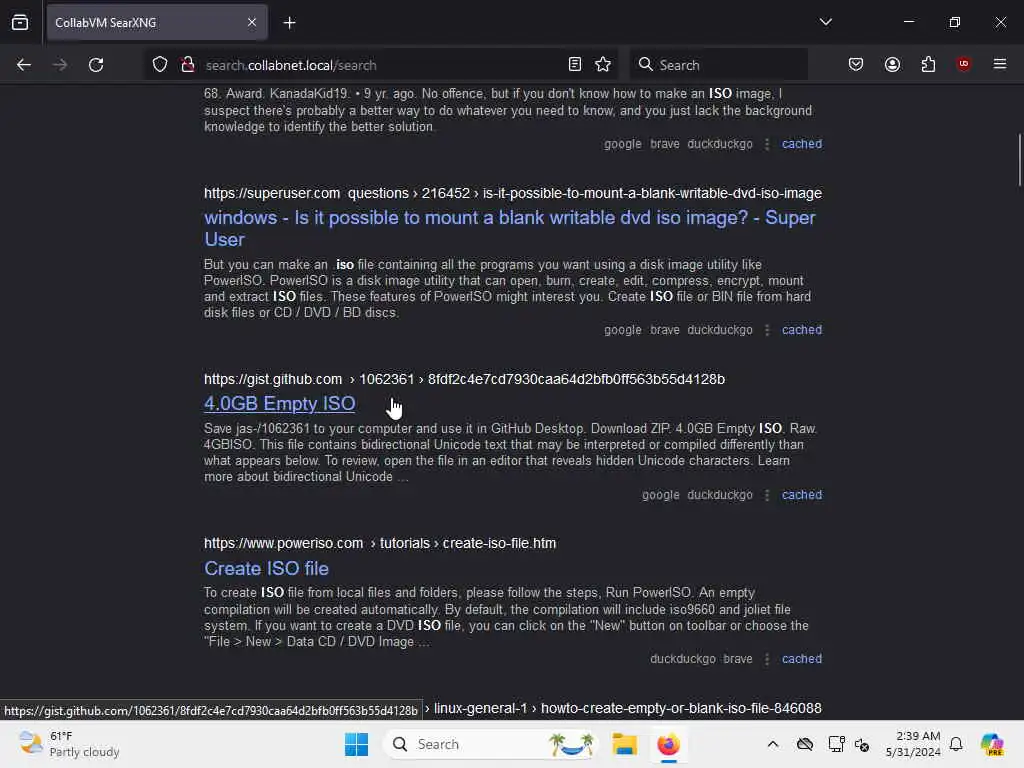
Task: Click the network display tray icon
Action: [836, 744]
